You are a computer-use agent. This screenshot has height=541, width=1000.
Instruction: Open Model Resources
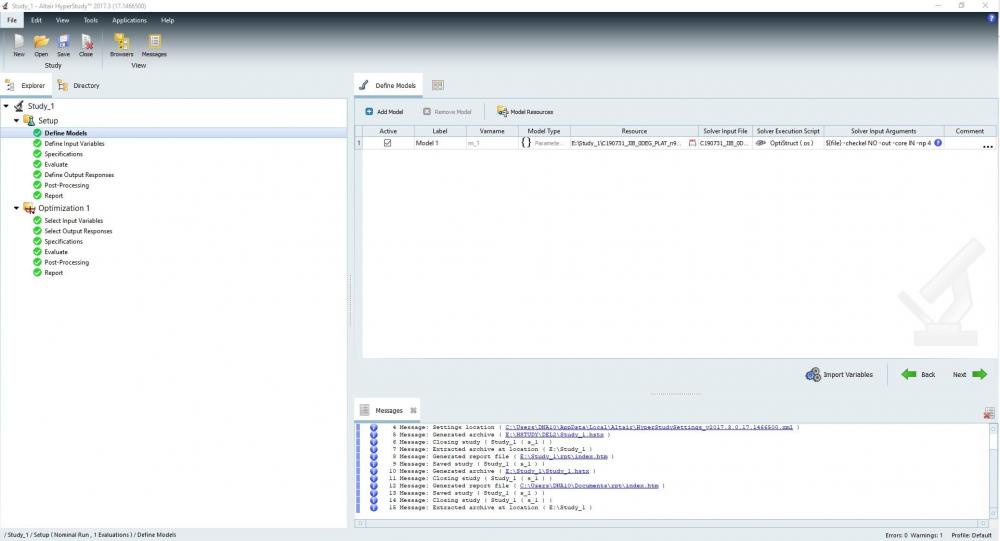coord(525,112)
